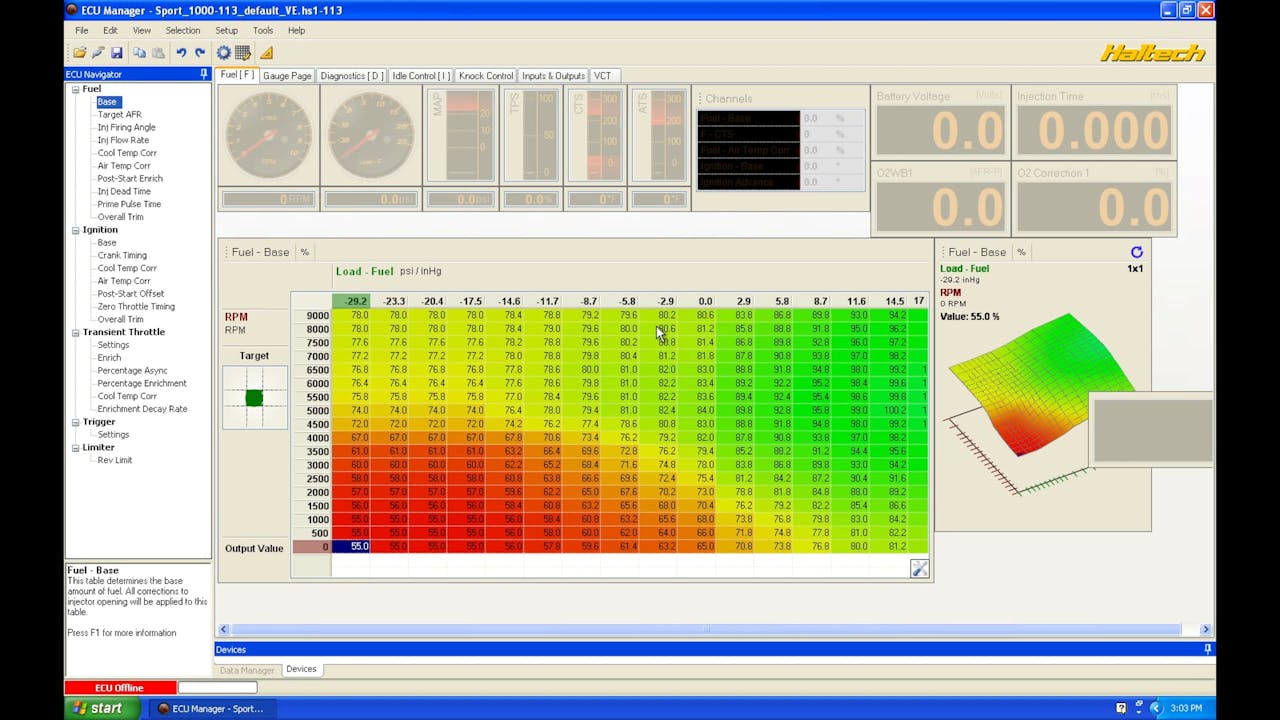Click the yellow triangle calibration toolbar icon
This screenshot has height=720, width=1280.
point(265,52)
